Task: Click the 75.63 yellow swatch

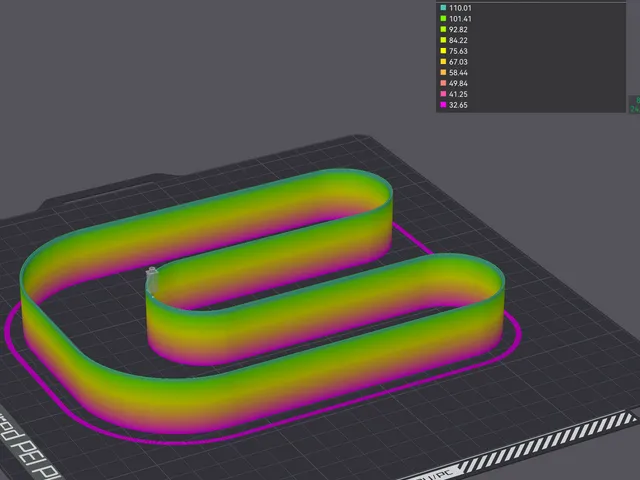Action: [443, 51]
